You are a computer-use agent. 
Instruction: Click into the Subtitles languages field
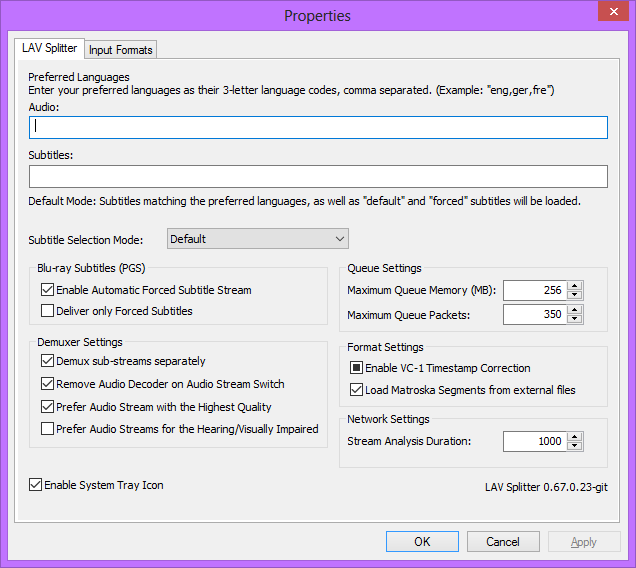click(318, 176)
